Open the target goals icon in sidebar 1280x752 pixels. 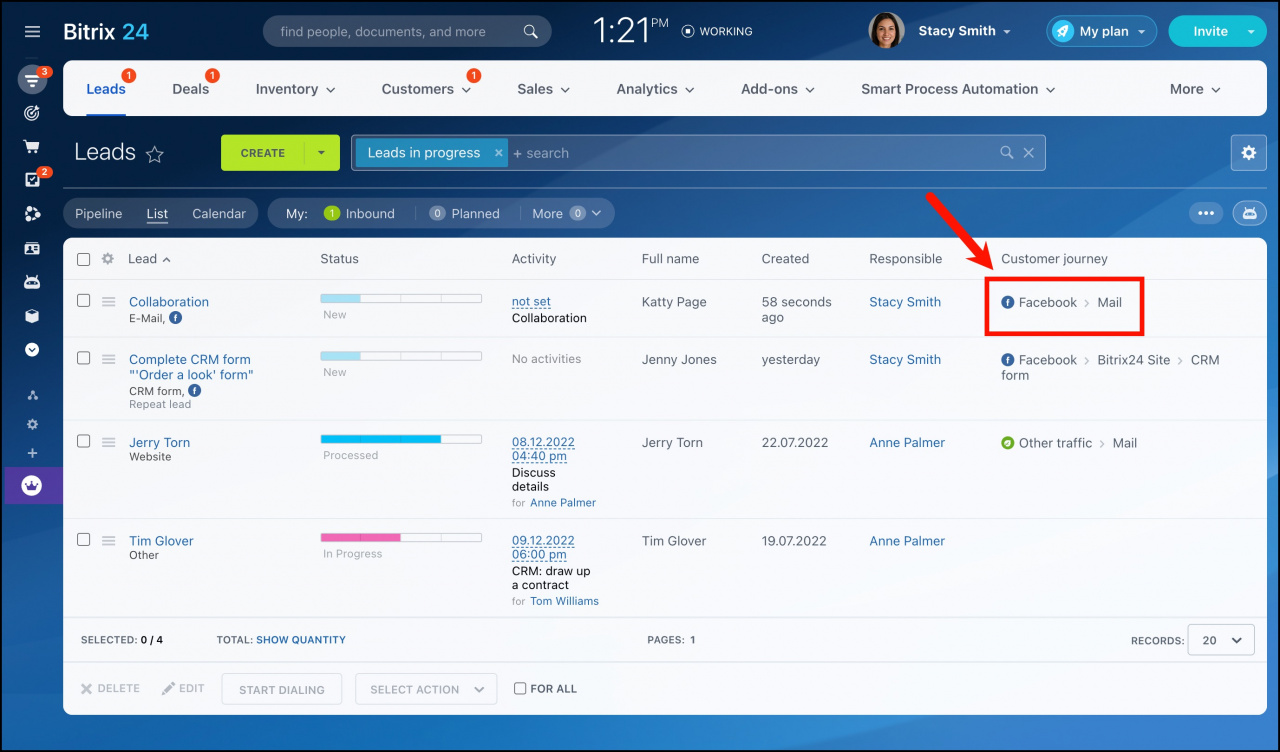pyautogui.click(x=32, y=114)
